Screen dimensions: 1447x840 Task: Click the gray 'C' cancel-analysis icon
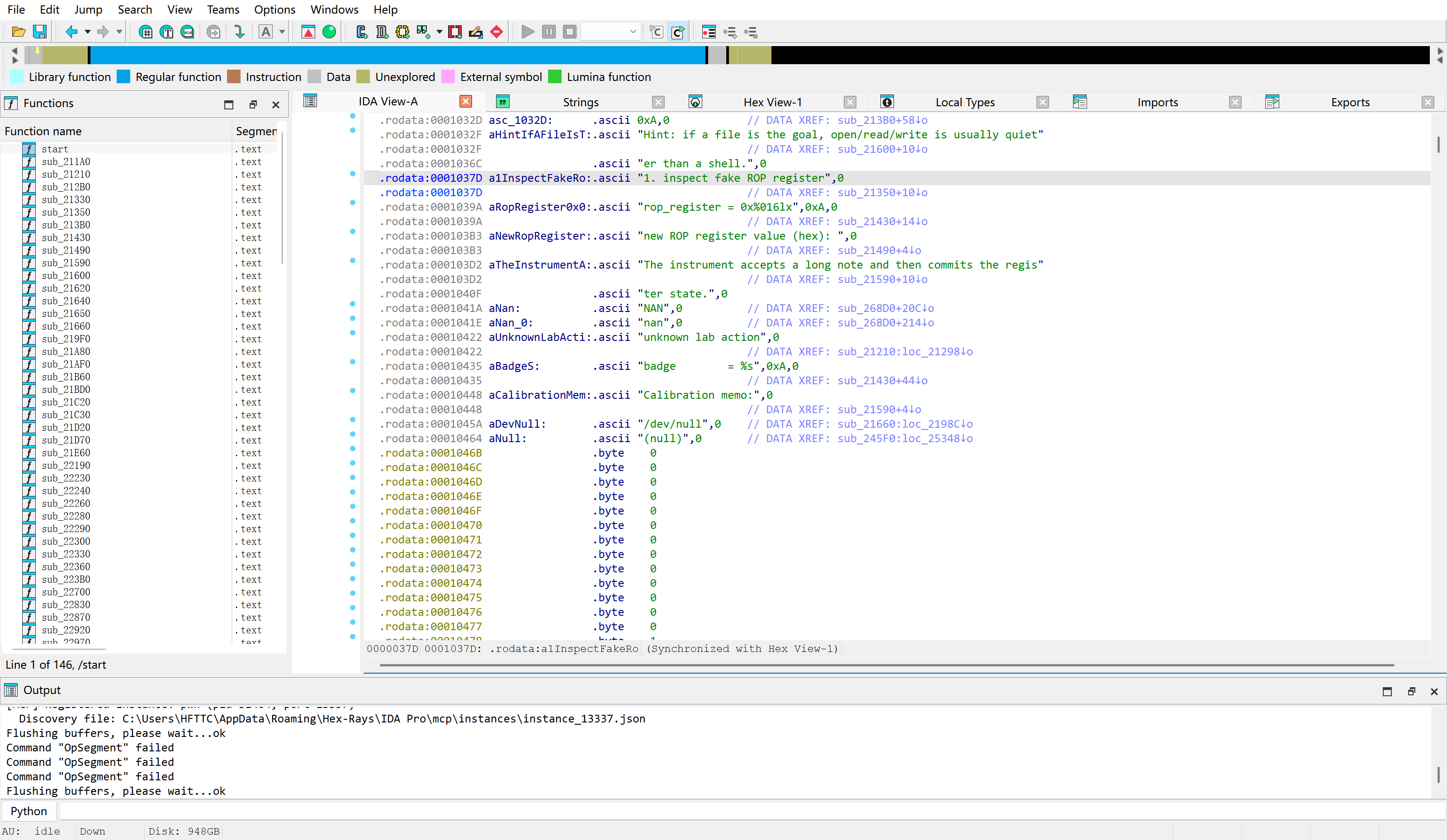point(656,32)
